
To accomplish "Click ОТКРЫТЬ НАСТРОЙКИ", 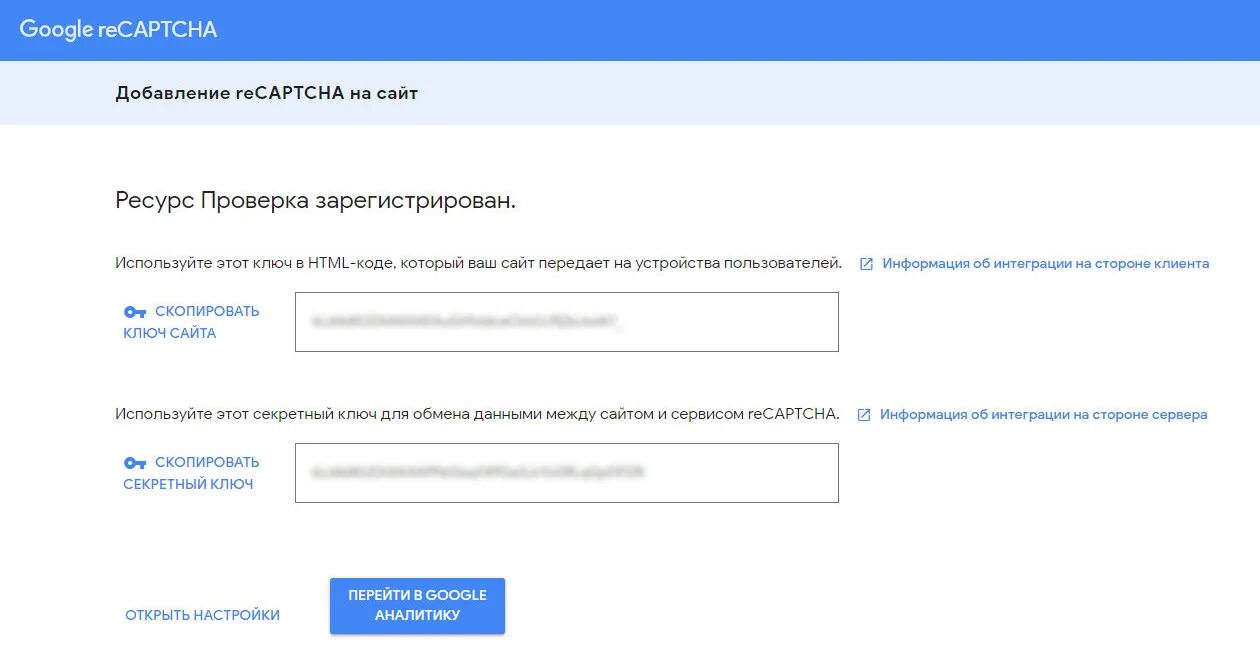I will pos(202,615).
